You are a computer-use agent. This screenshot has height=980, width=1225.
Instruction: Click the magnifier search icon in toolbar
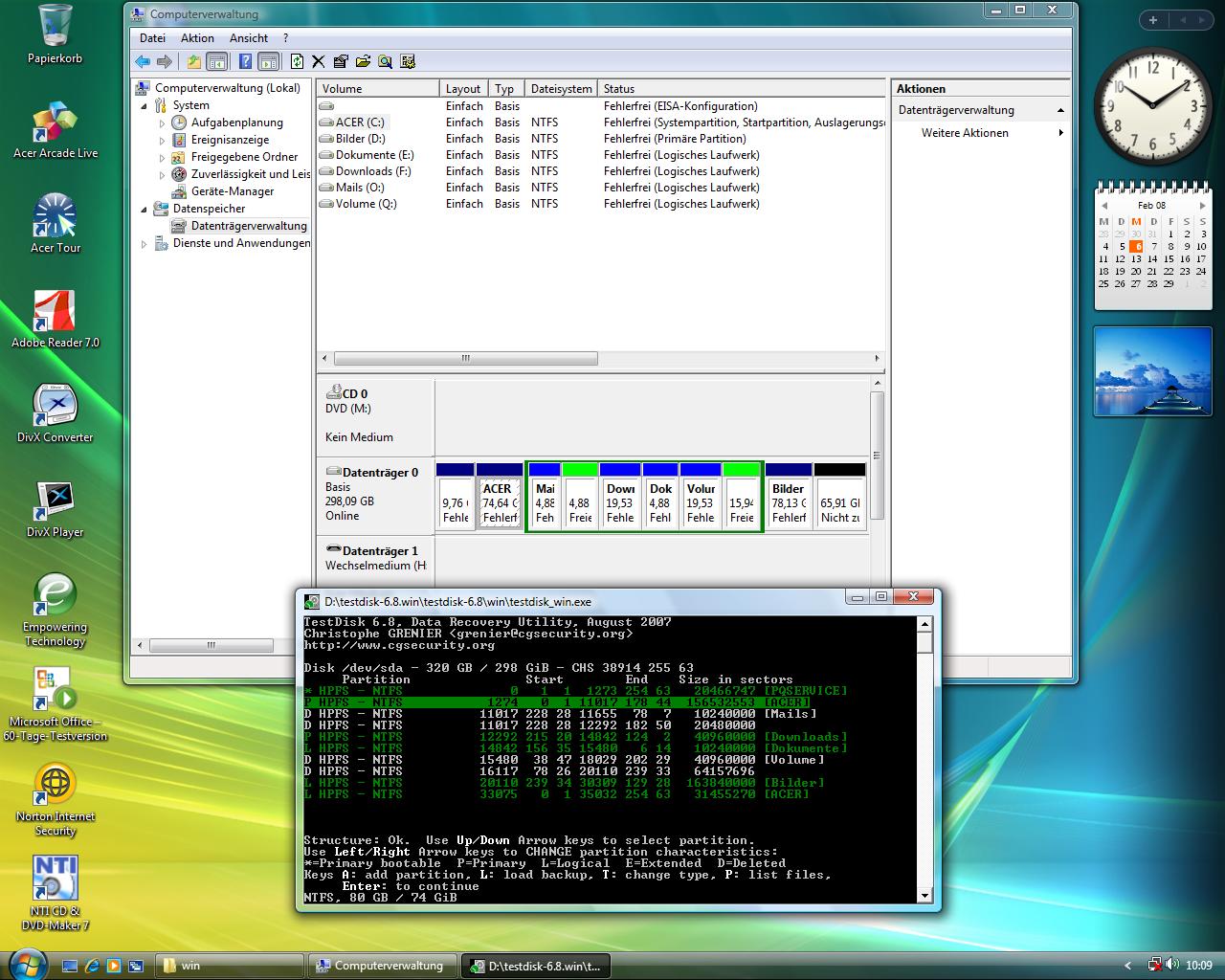tap(385, 62)
